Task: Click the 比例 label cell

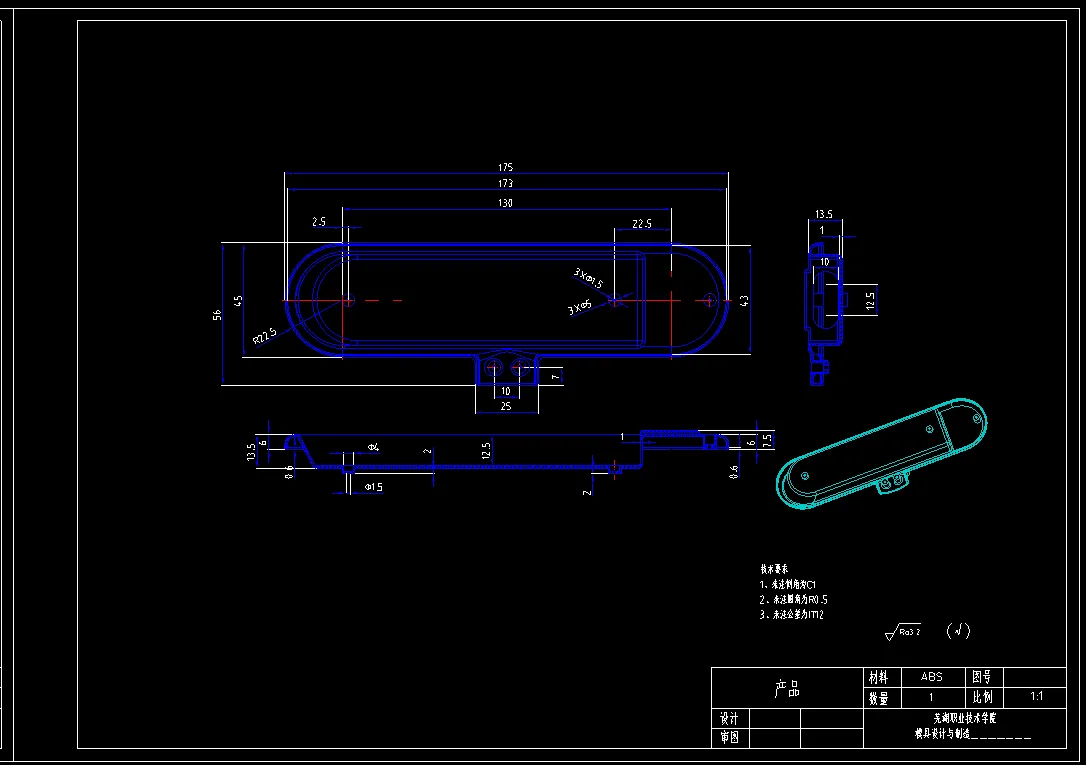Action: 983,697
